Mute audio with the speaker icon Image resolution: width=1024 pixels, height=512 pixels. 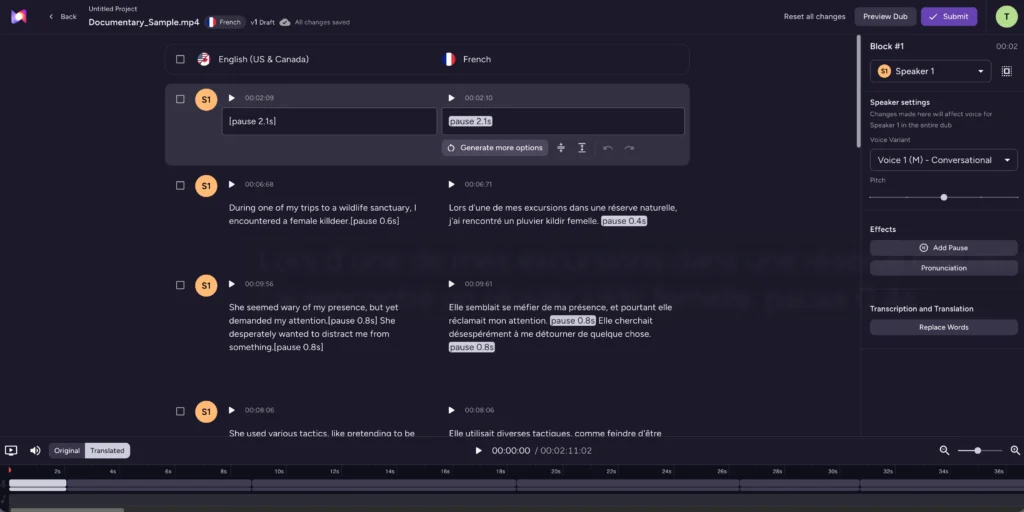coord(35,451)
